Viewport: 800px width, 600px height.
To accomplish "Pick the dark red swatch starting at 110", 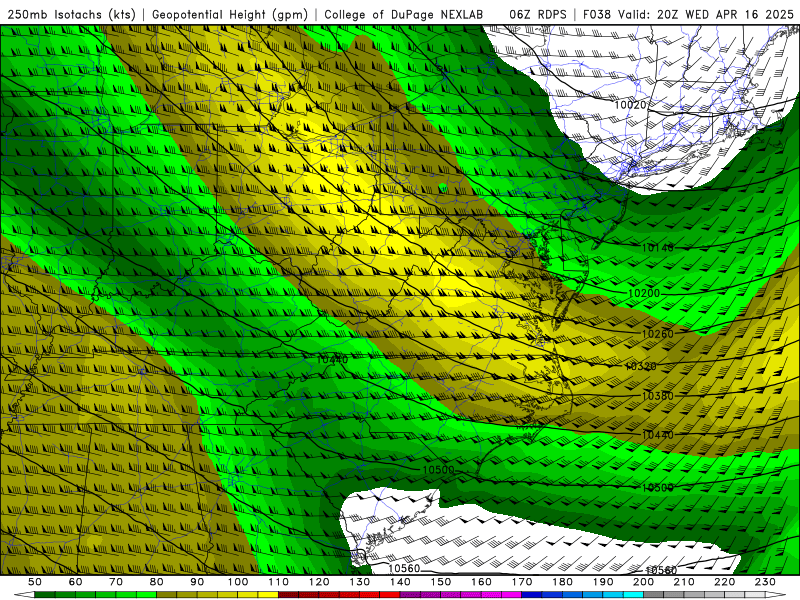I will tap(288, 594).
